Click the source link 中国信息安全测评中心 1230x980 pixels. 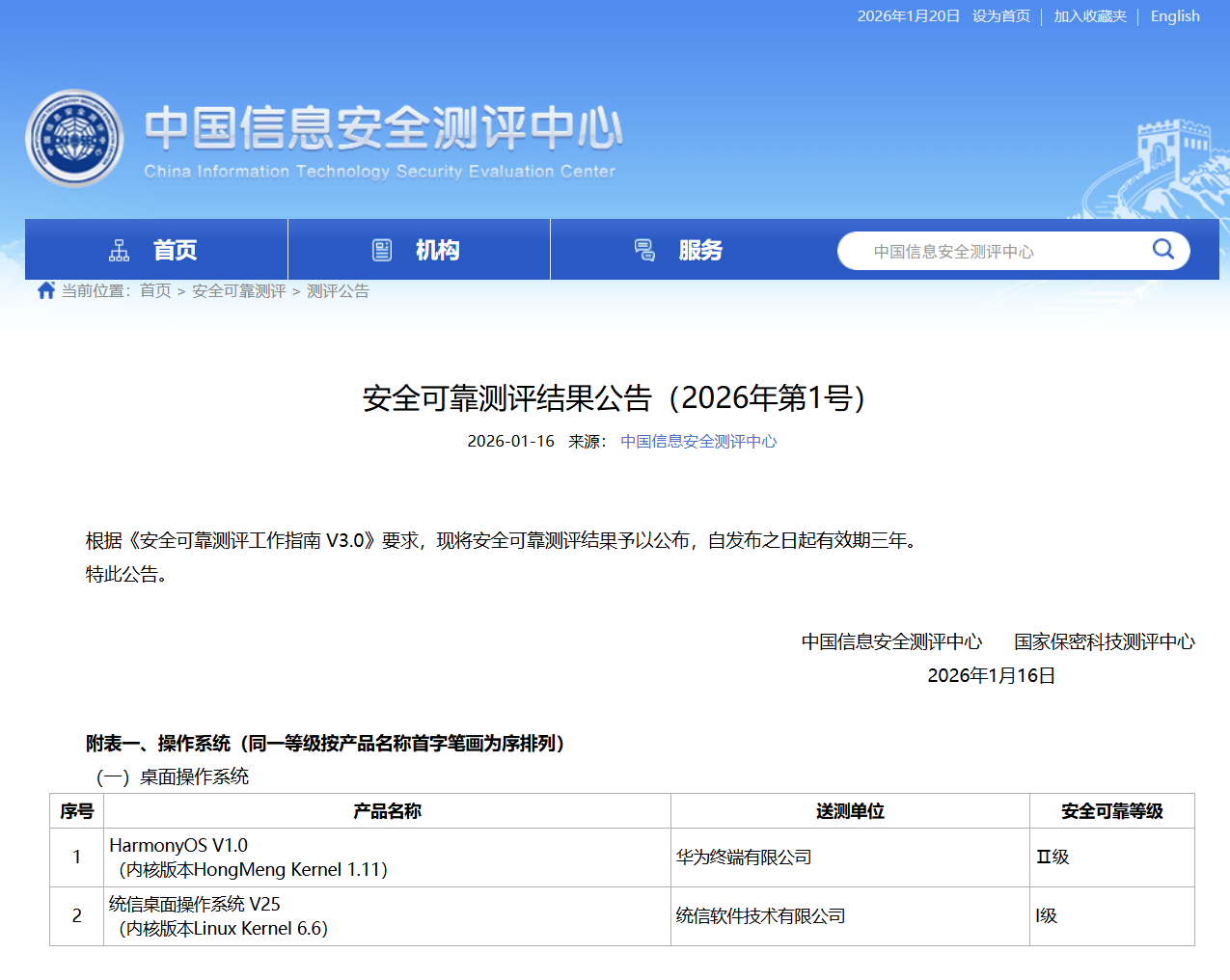pyautogui.click(x=698, y=442)
